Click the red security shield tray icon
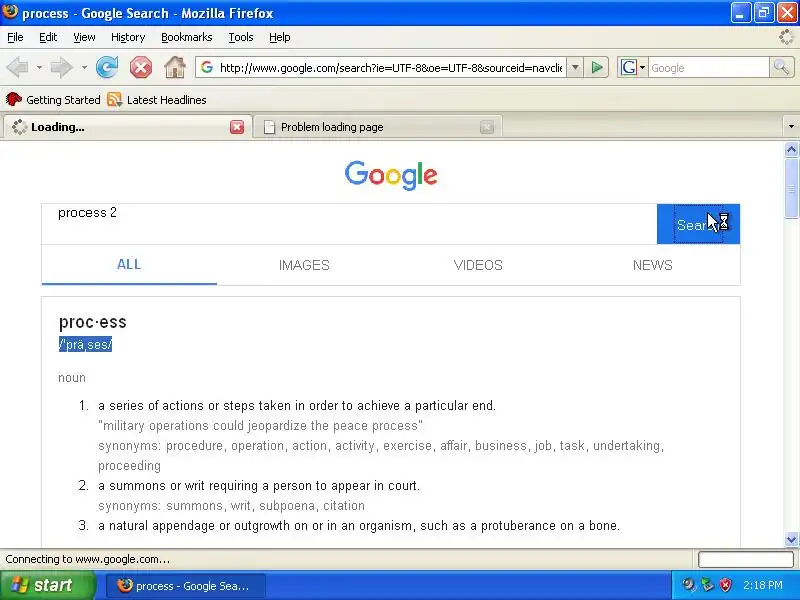This screenshot has height=600, width=800. point(725,585)
